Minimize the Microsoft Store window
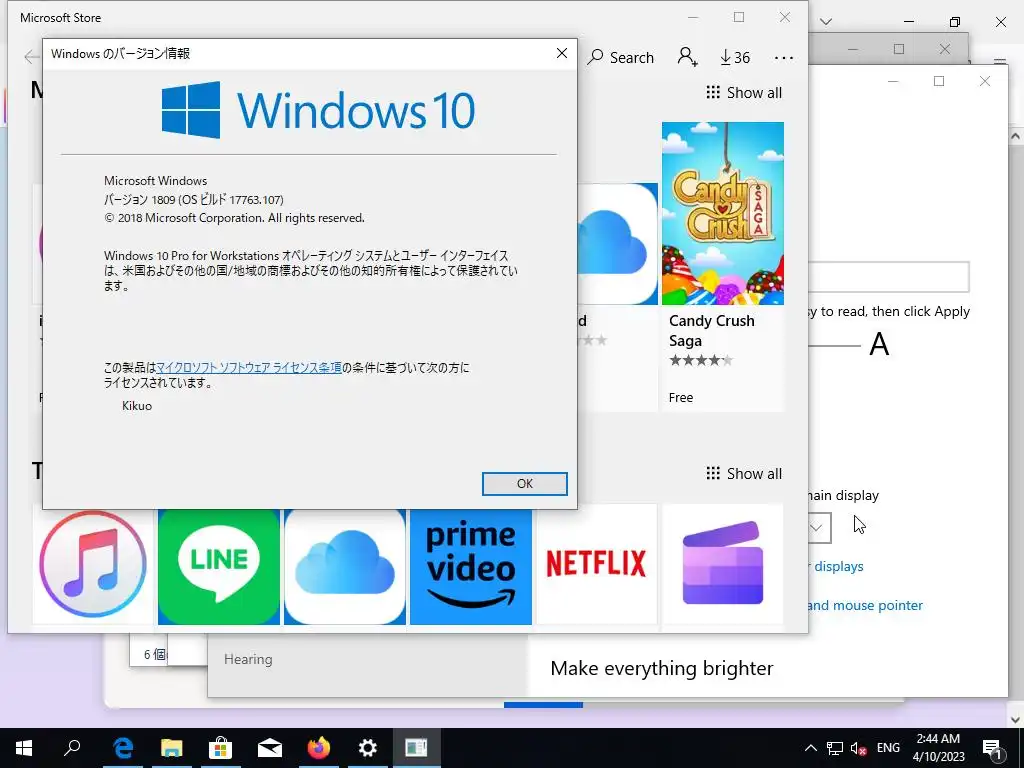Image resolution: width=1024 pixels, height=768 pixels. pos(693,18)
